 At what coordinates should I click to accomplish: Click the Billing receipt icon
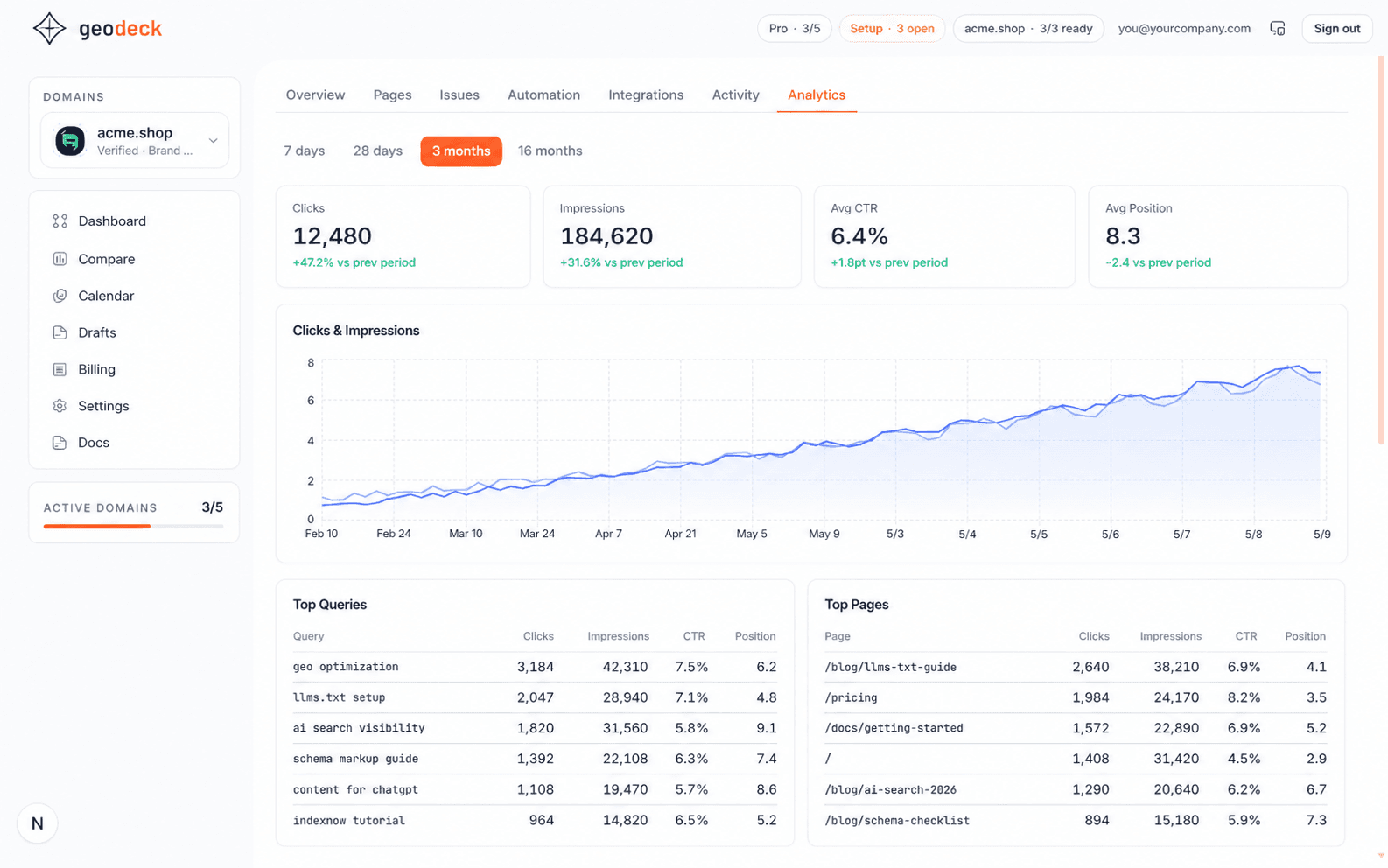pyautogui.click(x=60, y=369)
